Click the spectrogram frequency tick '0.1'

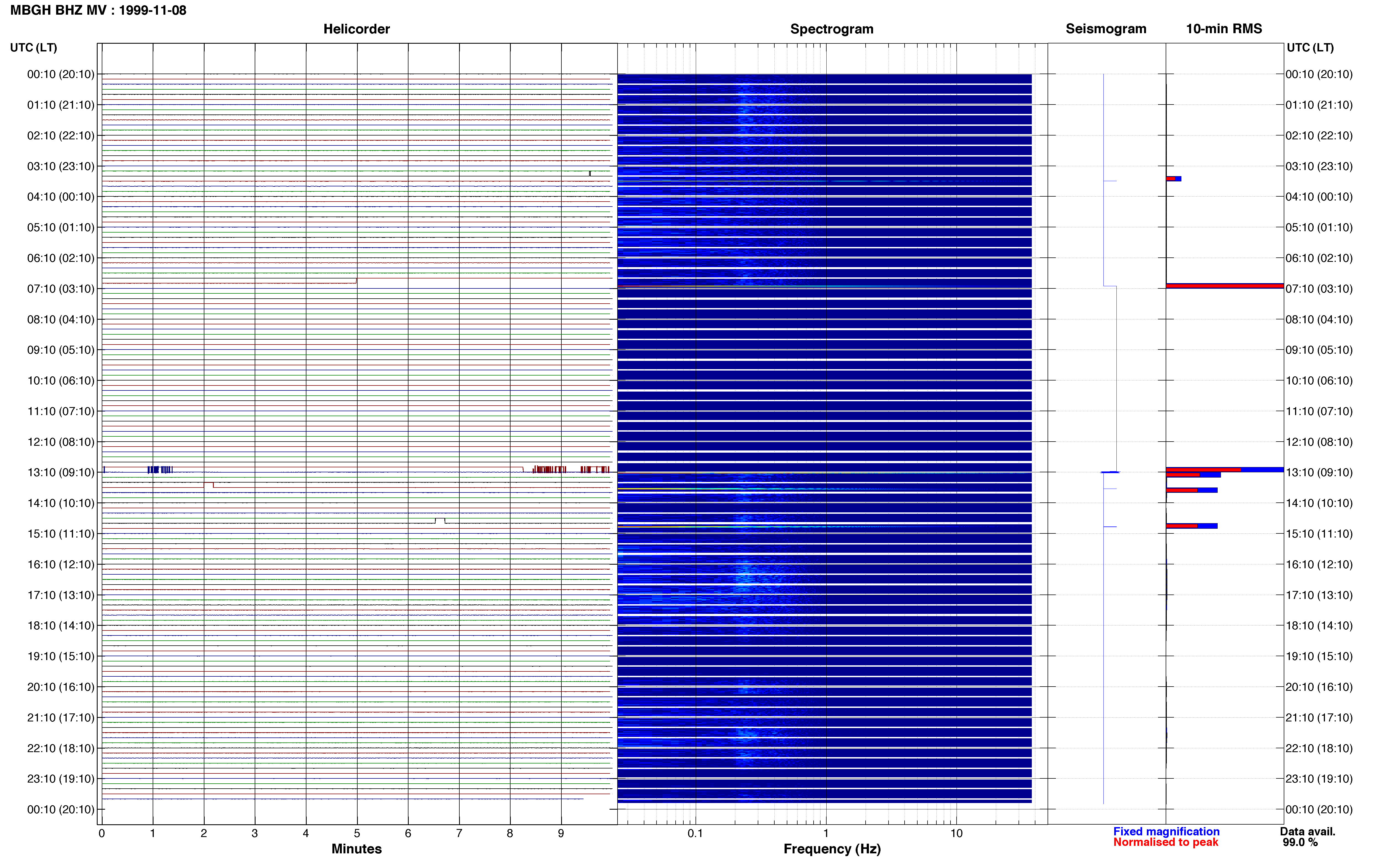(695, 833)
